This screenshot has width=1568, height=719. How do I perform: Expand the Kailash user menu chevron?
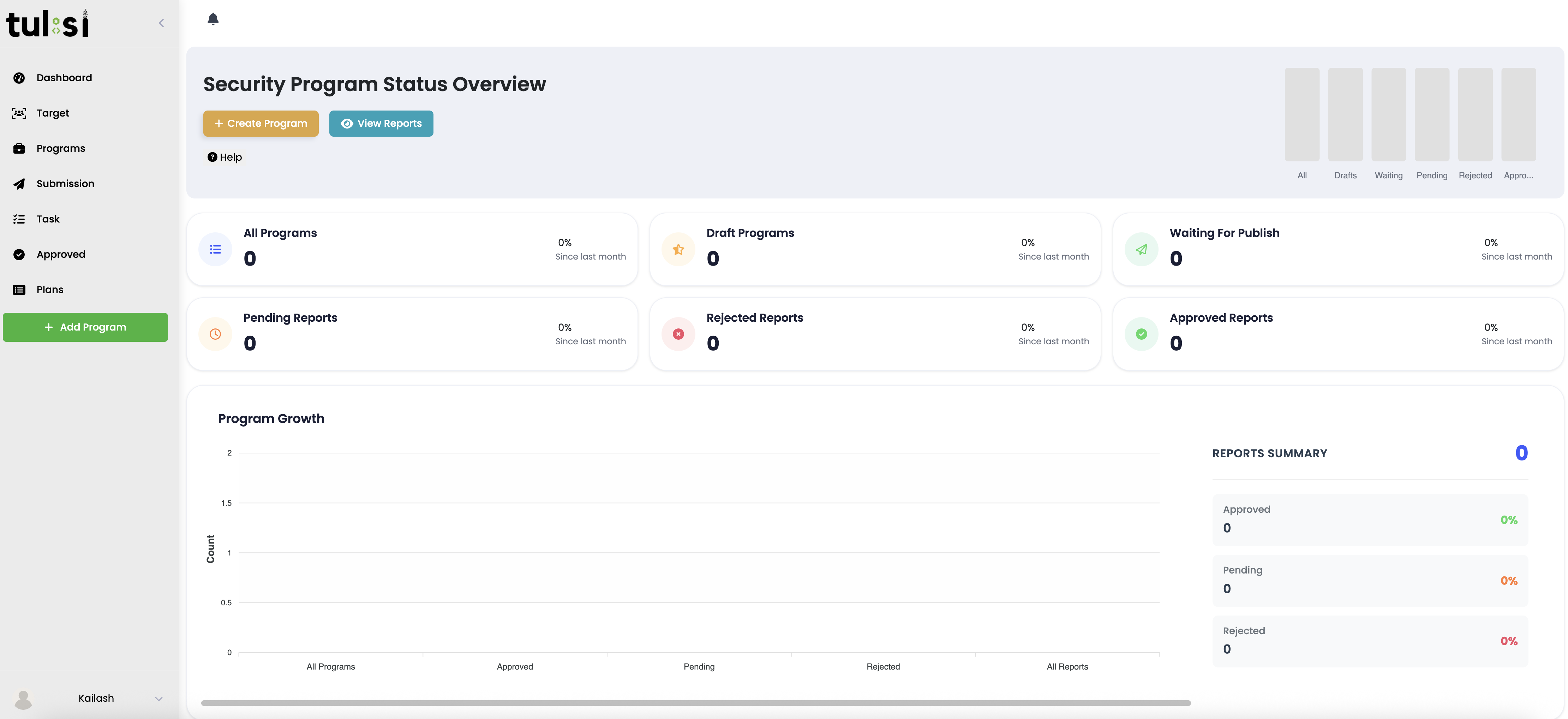coord(159,699)
